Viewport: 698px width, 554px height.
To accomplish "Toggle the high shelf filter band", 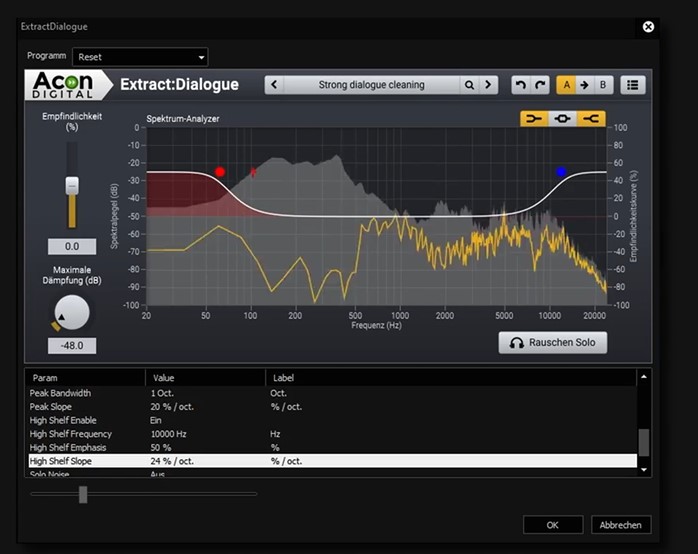I will tap(591, 119).
